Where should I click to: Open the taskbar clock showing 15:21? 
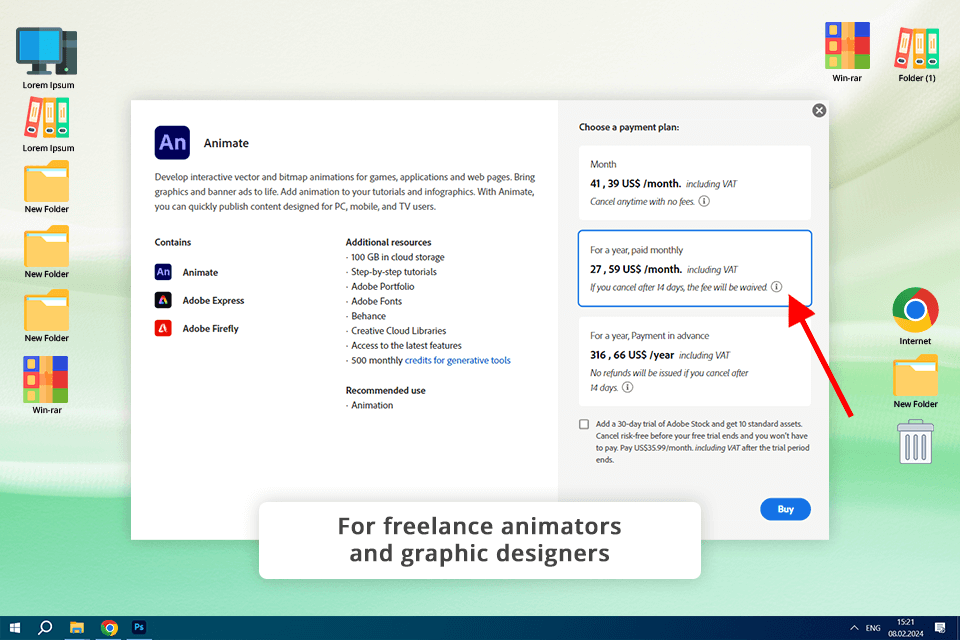coord(906,628)
